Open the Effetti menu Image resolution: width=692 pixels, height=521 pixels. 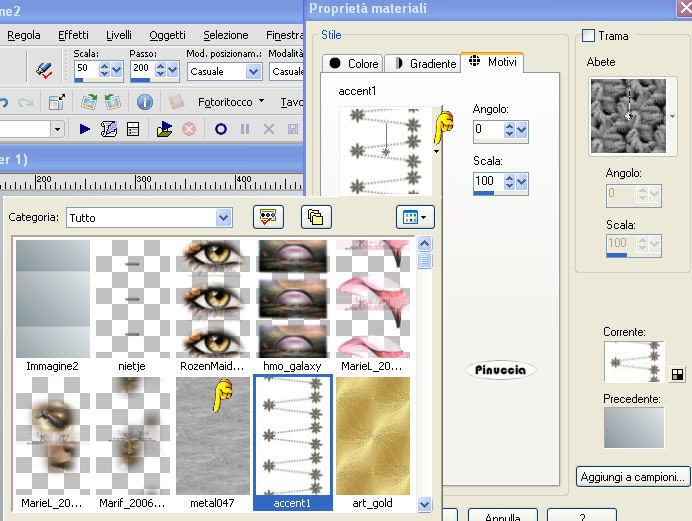[73, 35]
